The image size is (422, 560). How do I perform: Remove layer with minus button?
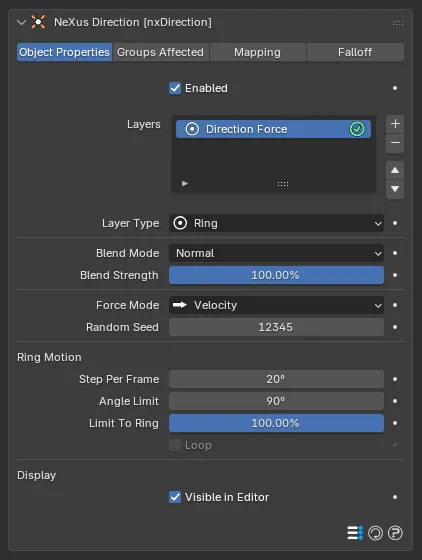click(395, 143)
